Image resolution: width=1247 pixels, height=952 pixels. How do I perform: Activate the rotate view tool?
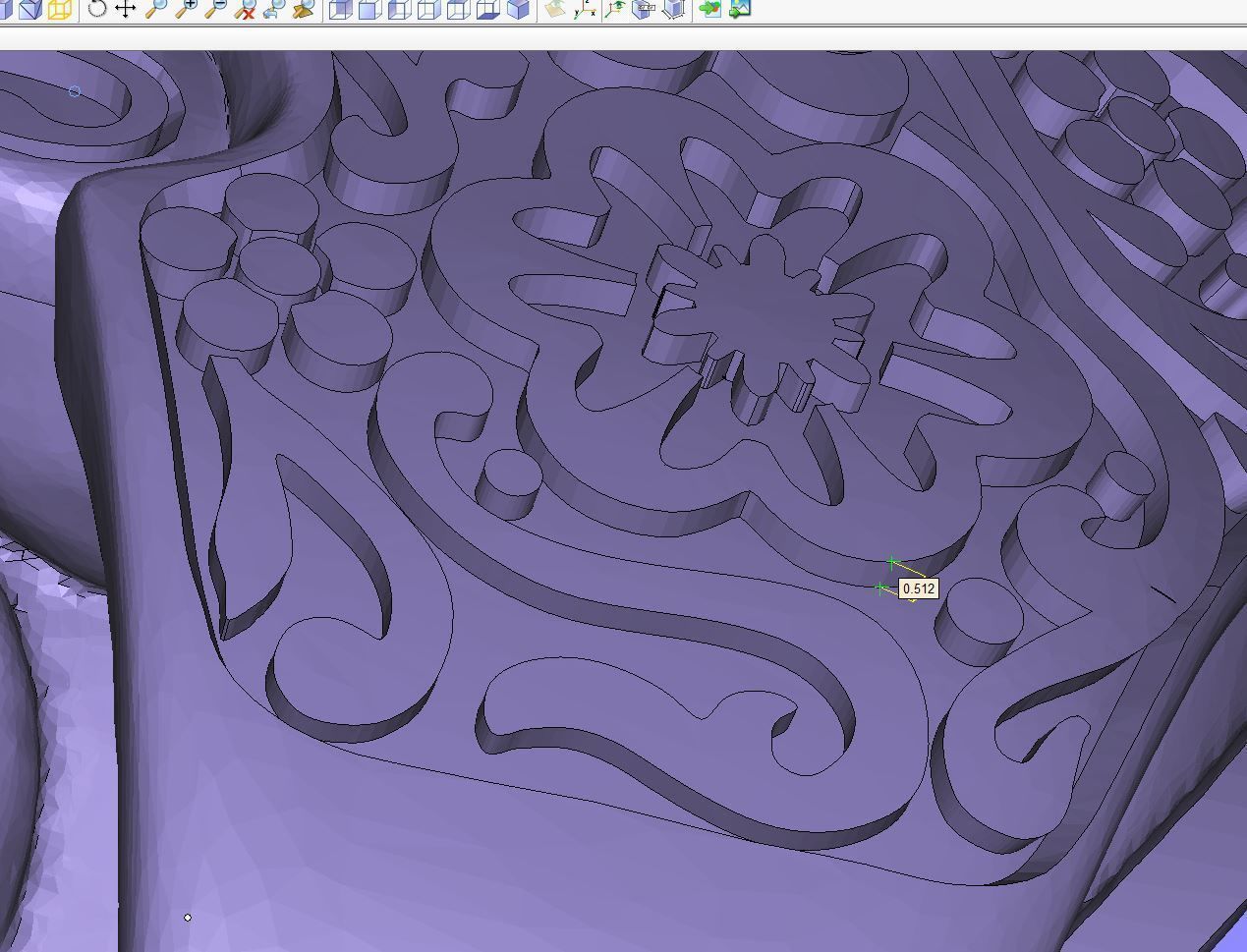[x=96, y=10]
